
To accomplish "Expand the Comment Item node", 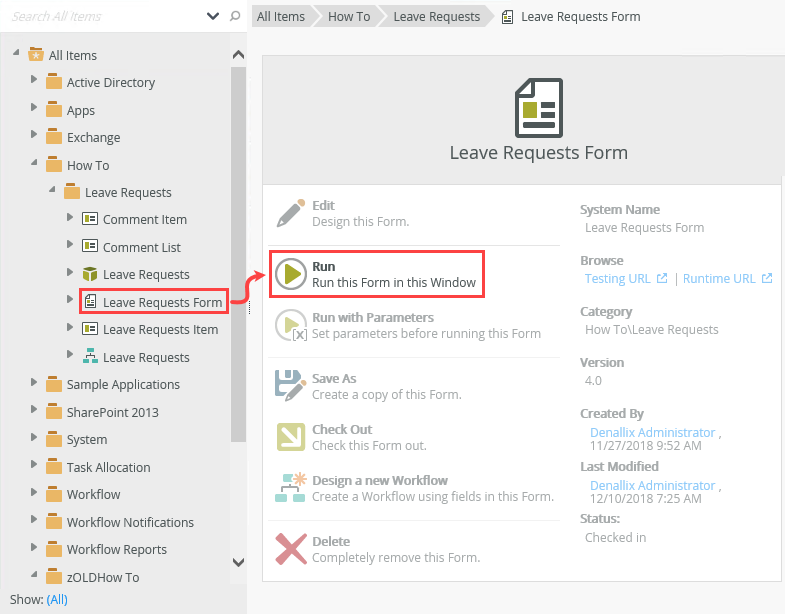I will pos(70,217).
